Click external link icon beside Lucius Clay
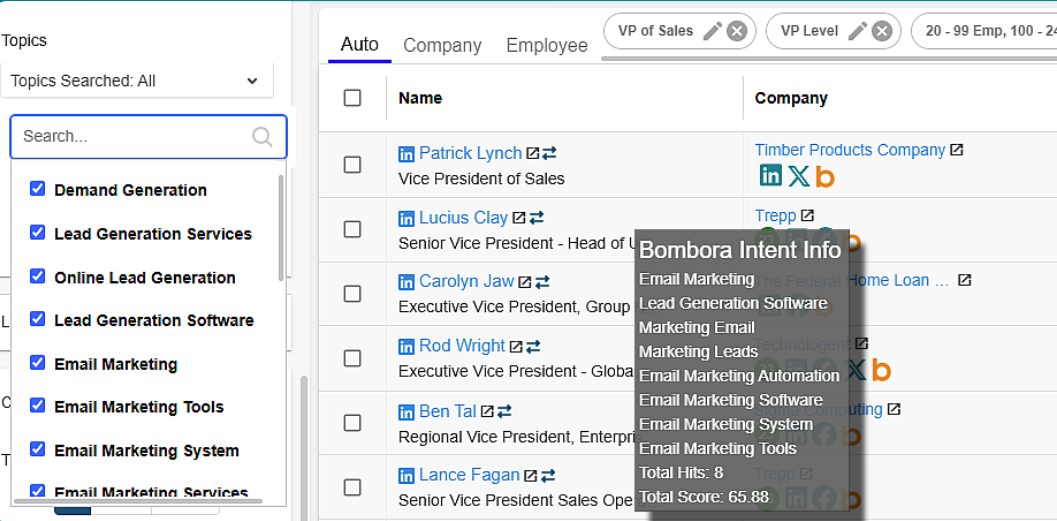 [518, 218]
